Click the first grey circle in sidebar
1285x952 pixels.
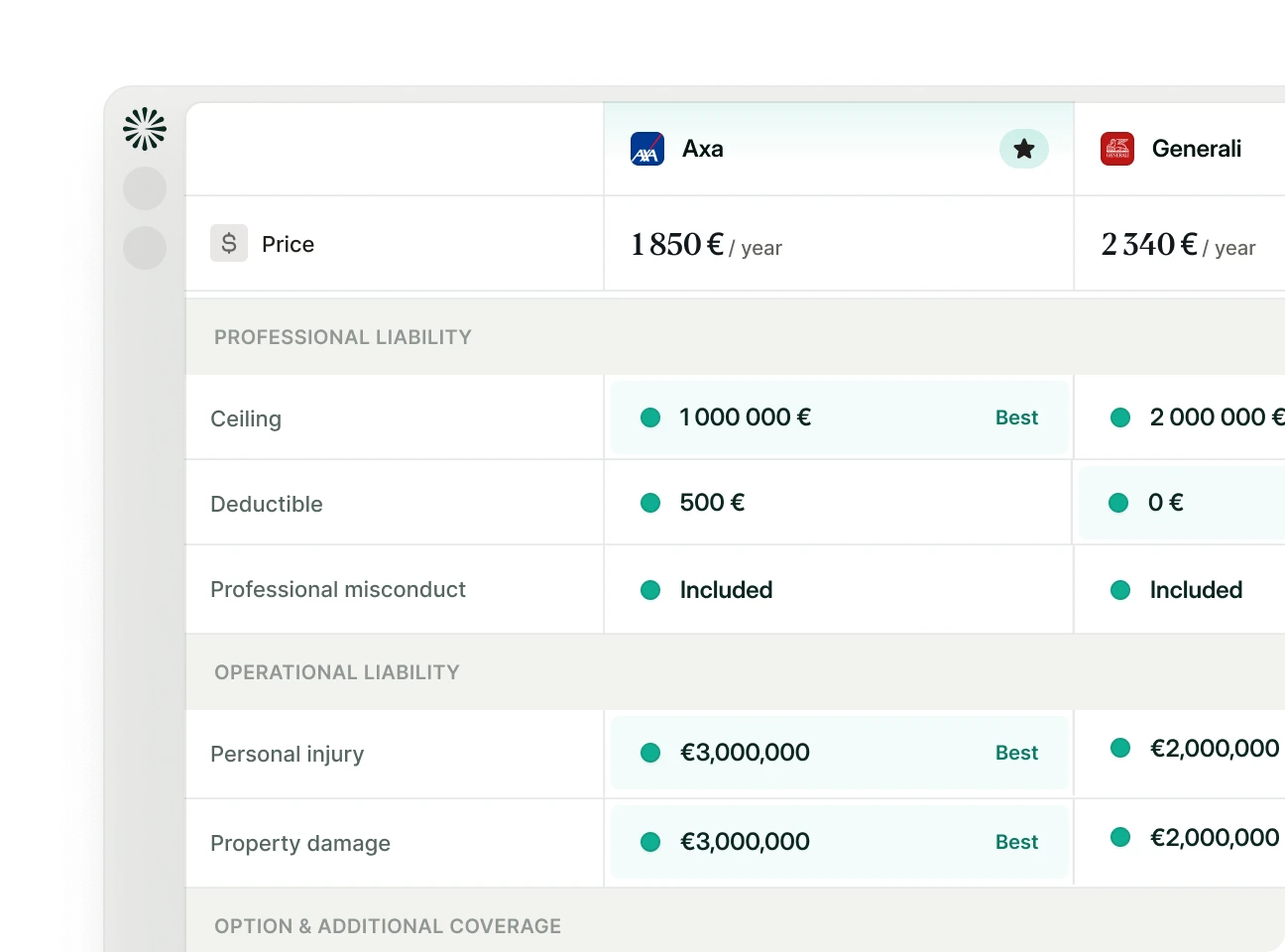pyautogui.click(x=145, y=188)
